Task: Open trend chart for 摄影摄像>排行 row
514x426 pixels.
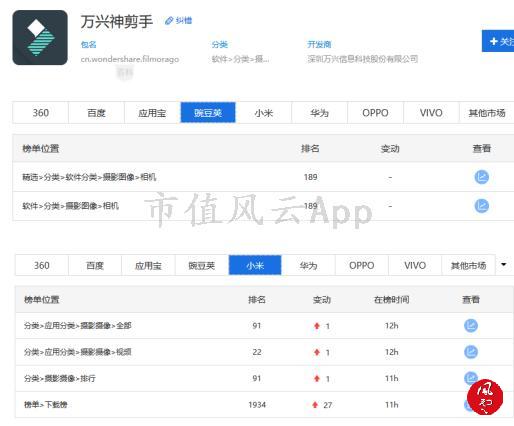Action: pyautogui.click(x=471, y=378)
